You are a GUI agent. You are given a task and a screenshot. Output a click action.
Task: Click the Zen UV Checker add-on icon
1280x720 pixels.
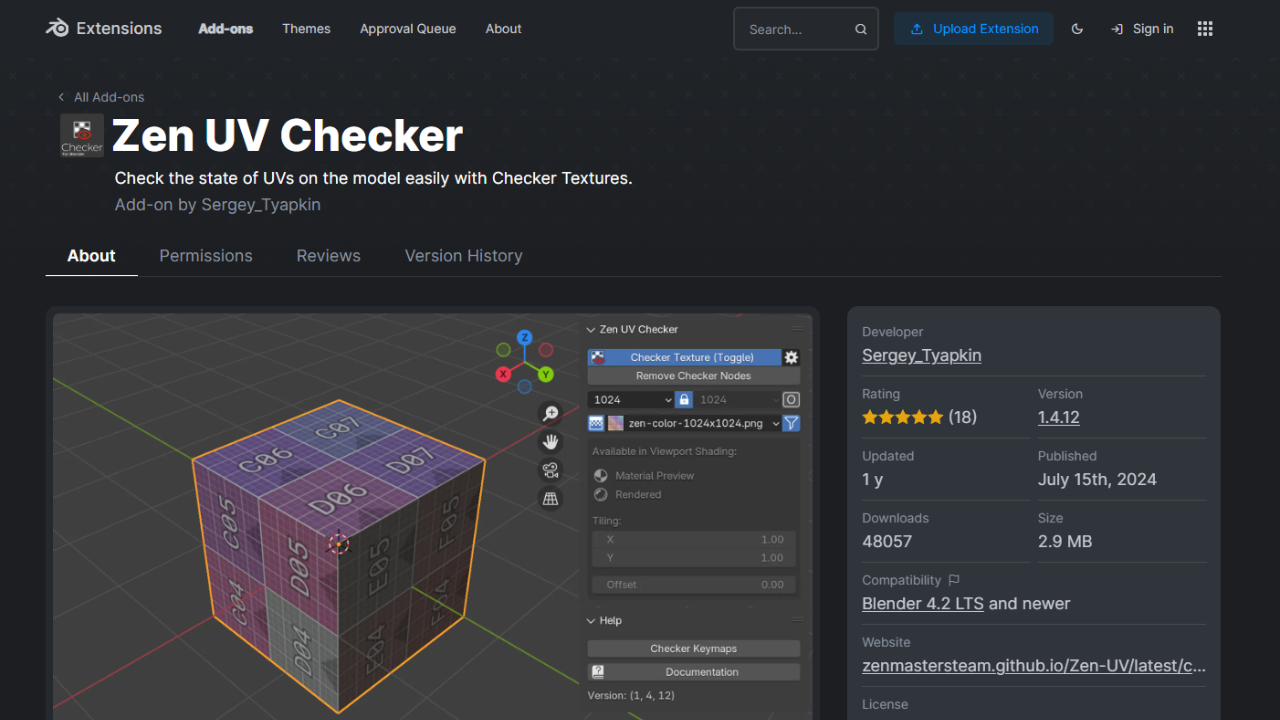(x=82, y=136)
